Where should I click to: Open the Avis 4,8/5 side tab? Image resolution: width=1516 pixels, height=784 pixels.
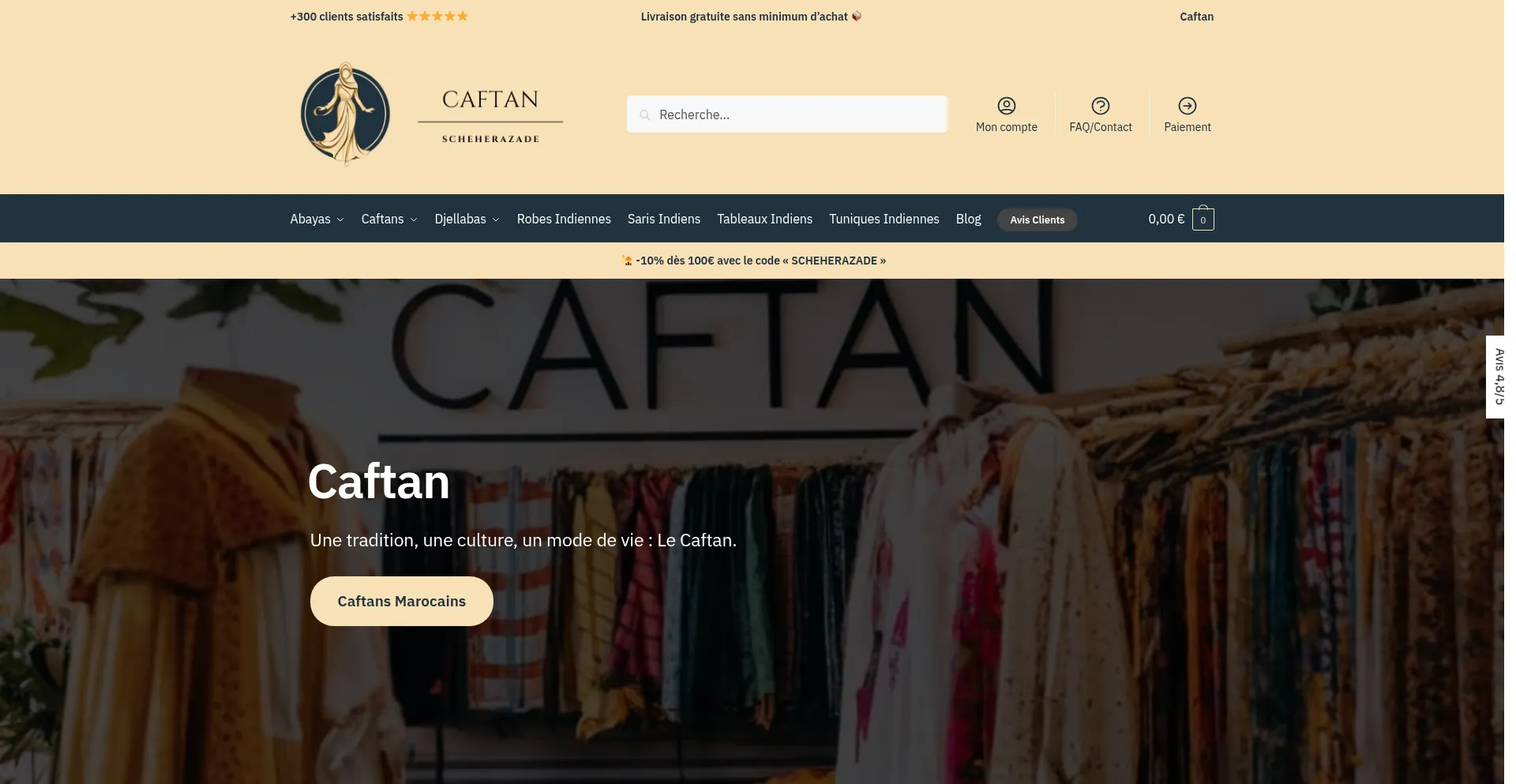tap(1495, 377)
